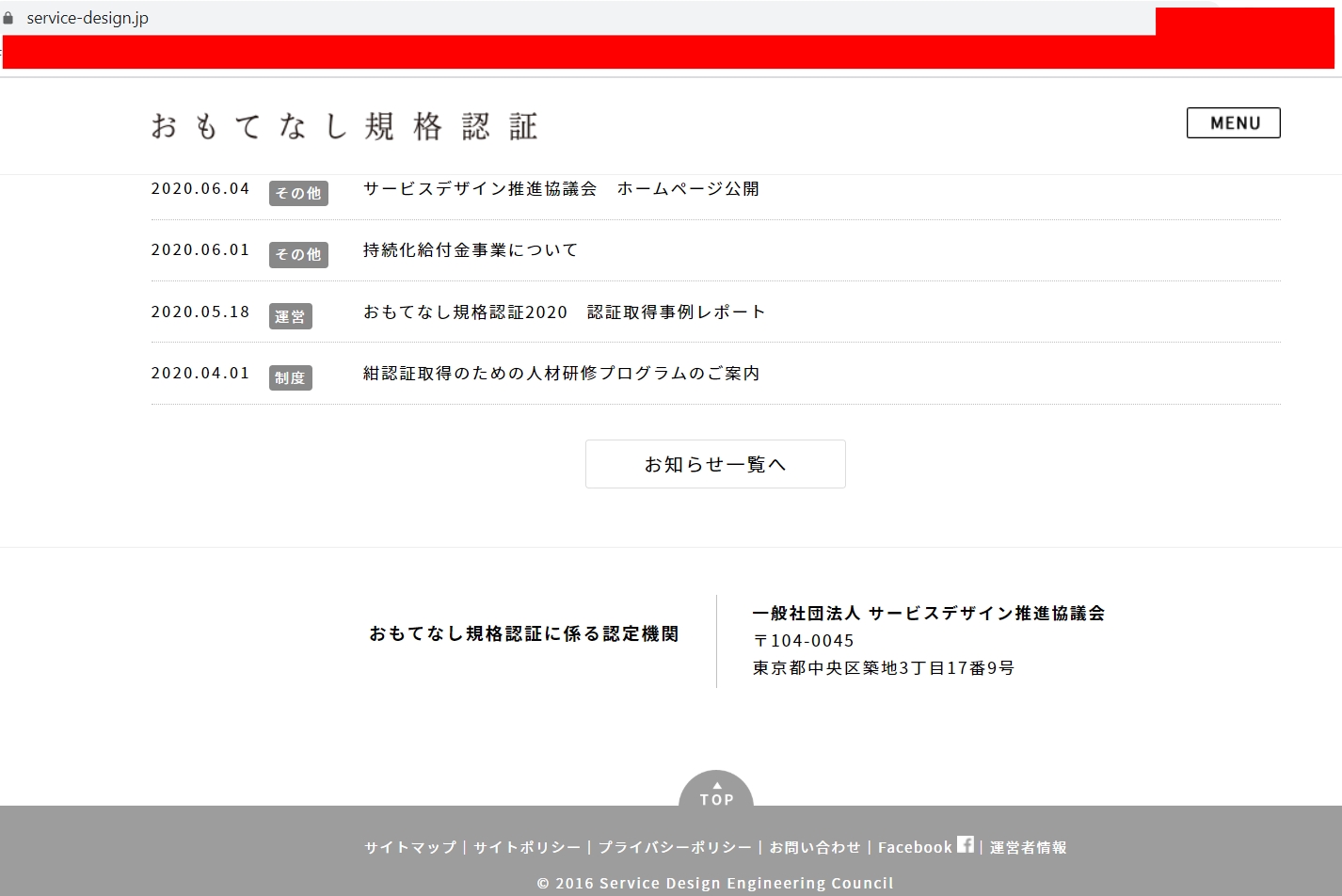Screen dimensions: 1342x896
Task: Click the TOP scroll-up circle button
Action: click(x=716, y=792)
